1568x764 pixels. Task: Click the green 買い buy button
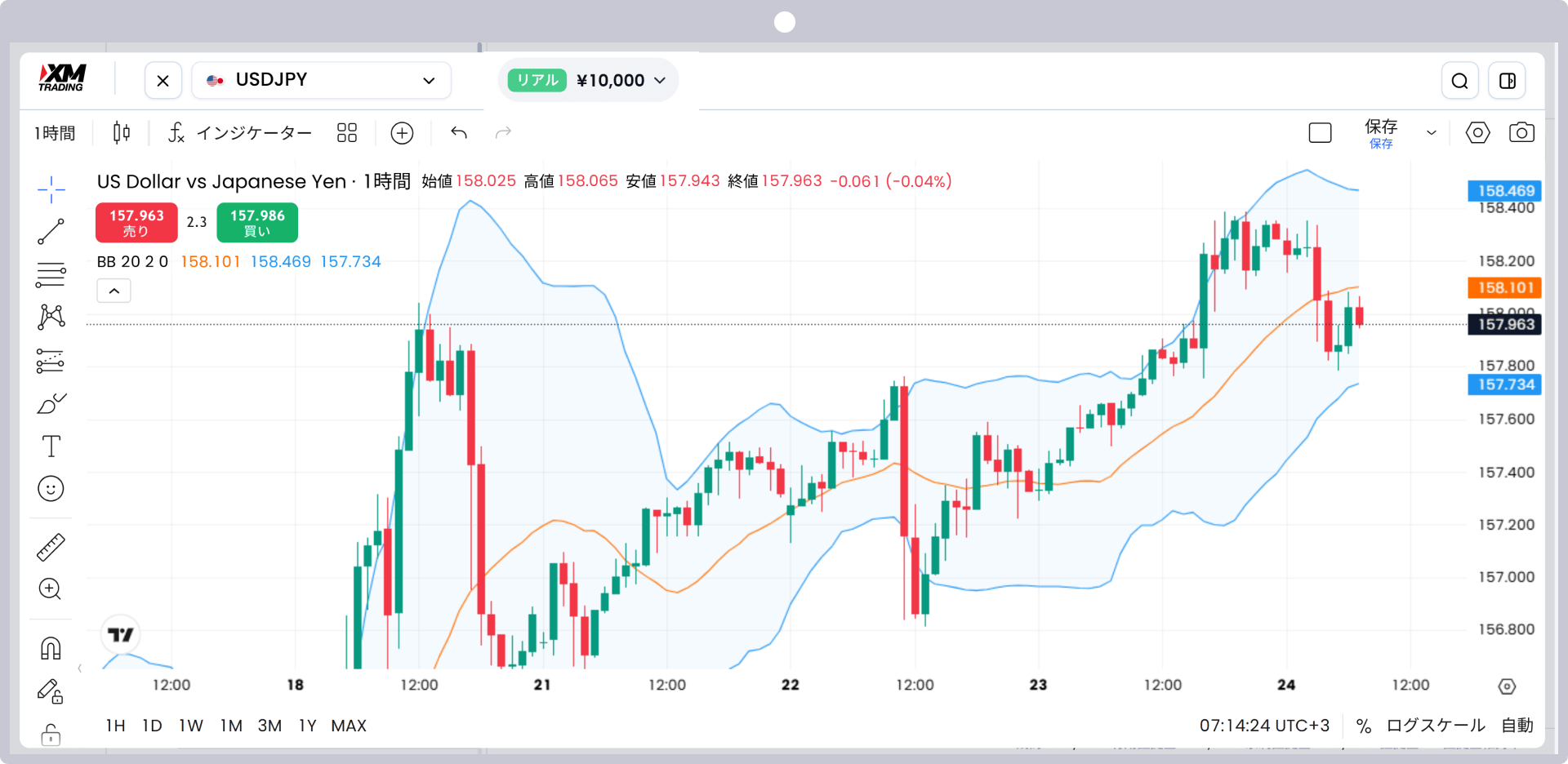click(x=257, y=222)
